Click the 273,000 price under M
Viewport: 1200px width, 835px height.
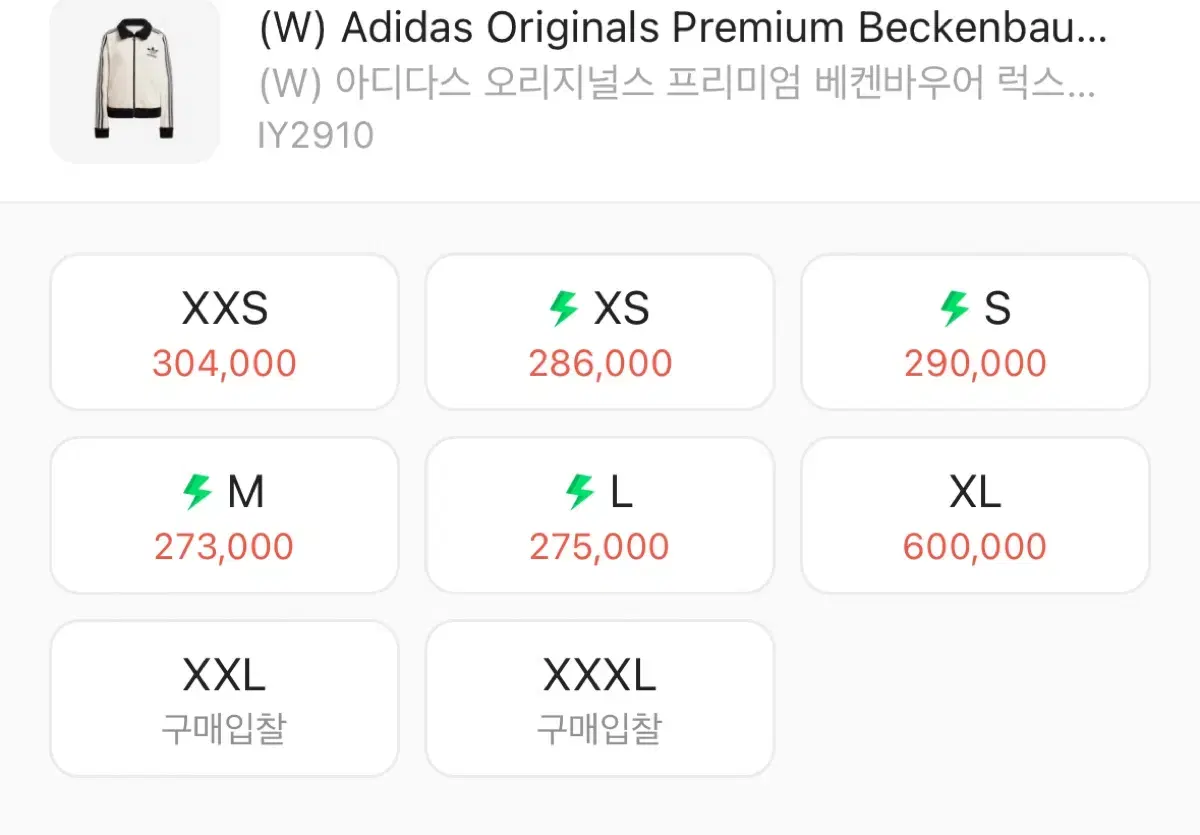[224, 547]
